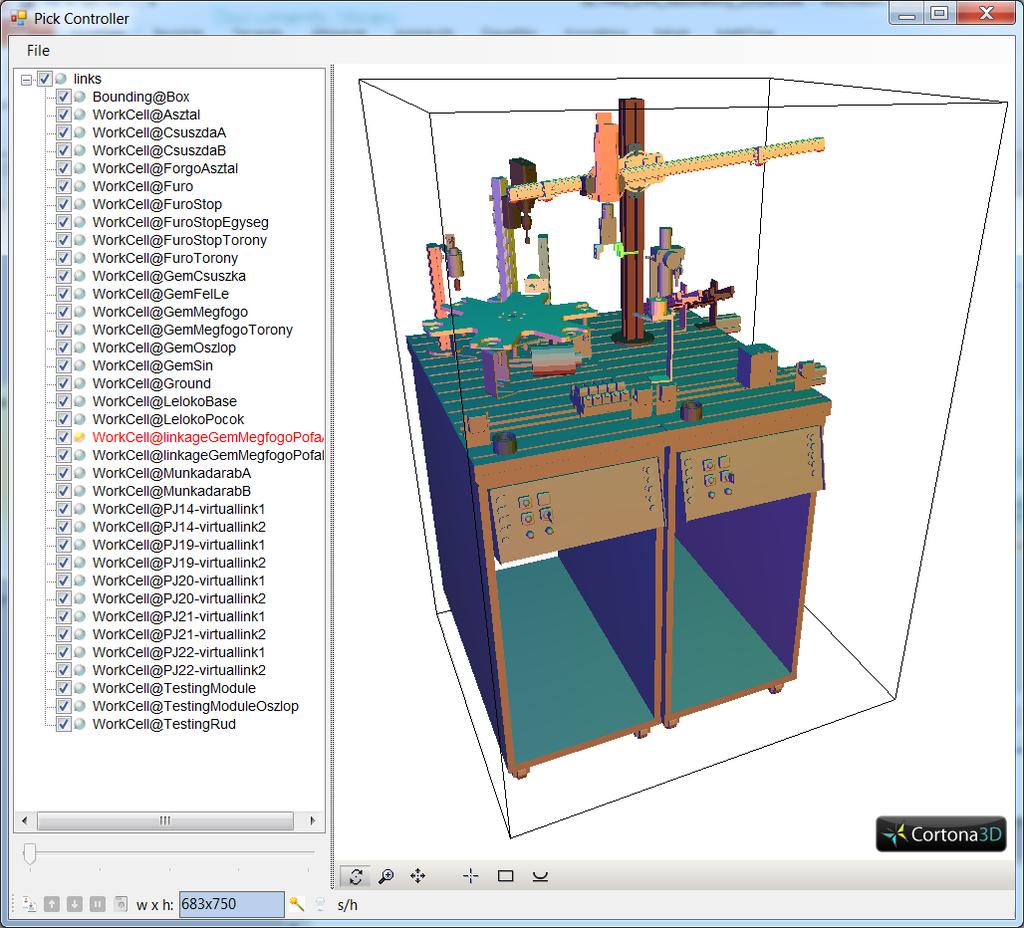Click the tree scrollbar's left arrow
1024x928 pixels.
(x=25, y=820)
